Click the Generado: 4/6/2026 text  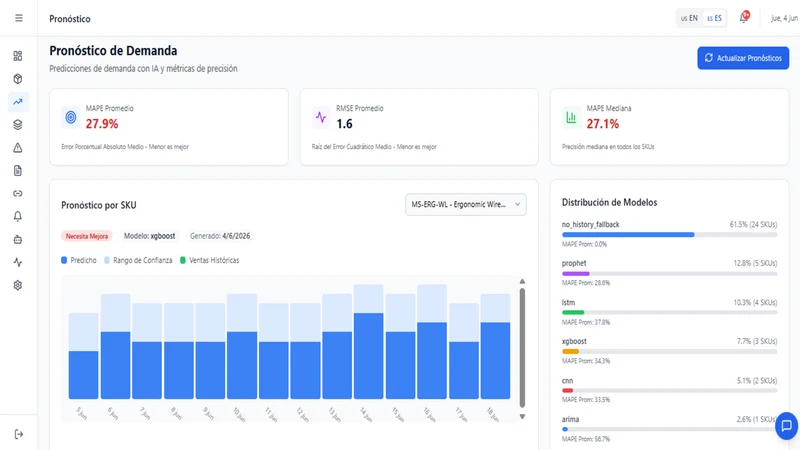[x=220, y=236]
